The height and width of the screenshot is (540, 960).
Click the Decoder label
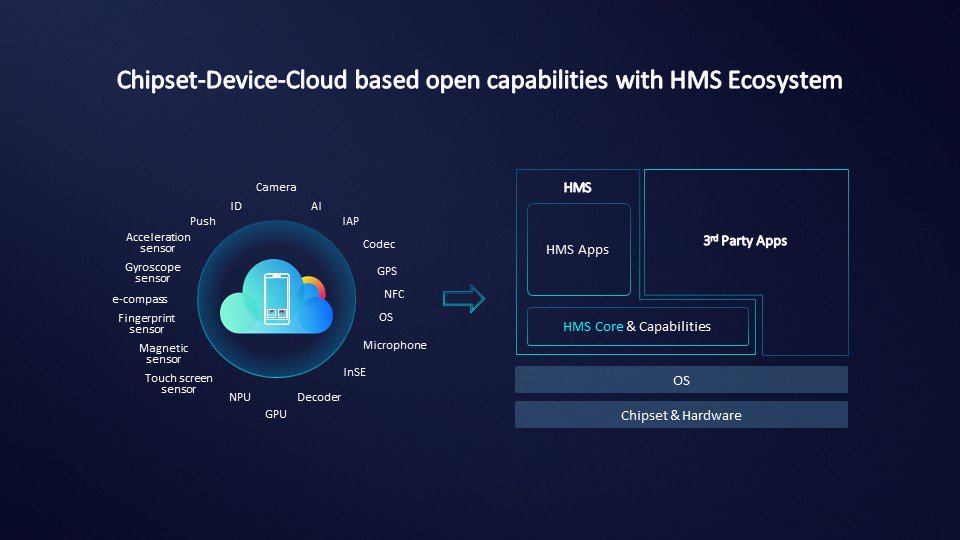[319, 397]
